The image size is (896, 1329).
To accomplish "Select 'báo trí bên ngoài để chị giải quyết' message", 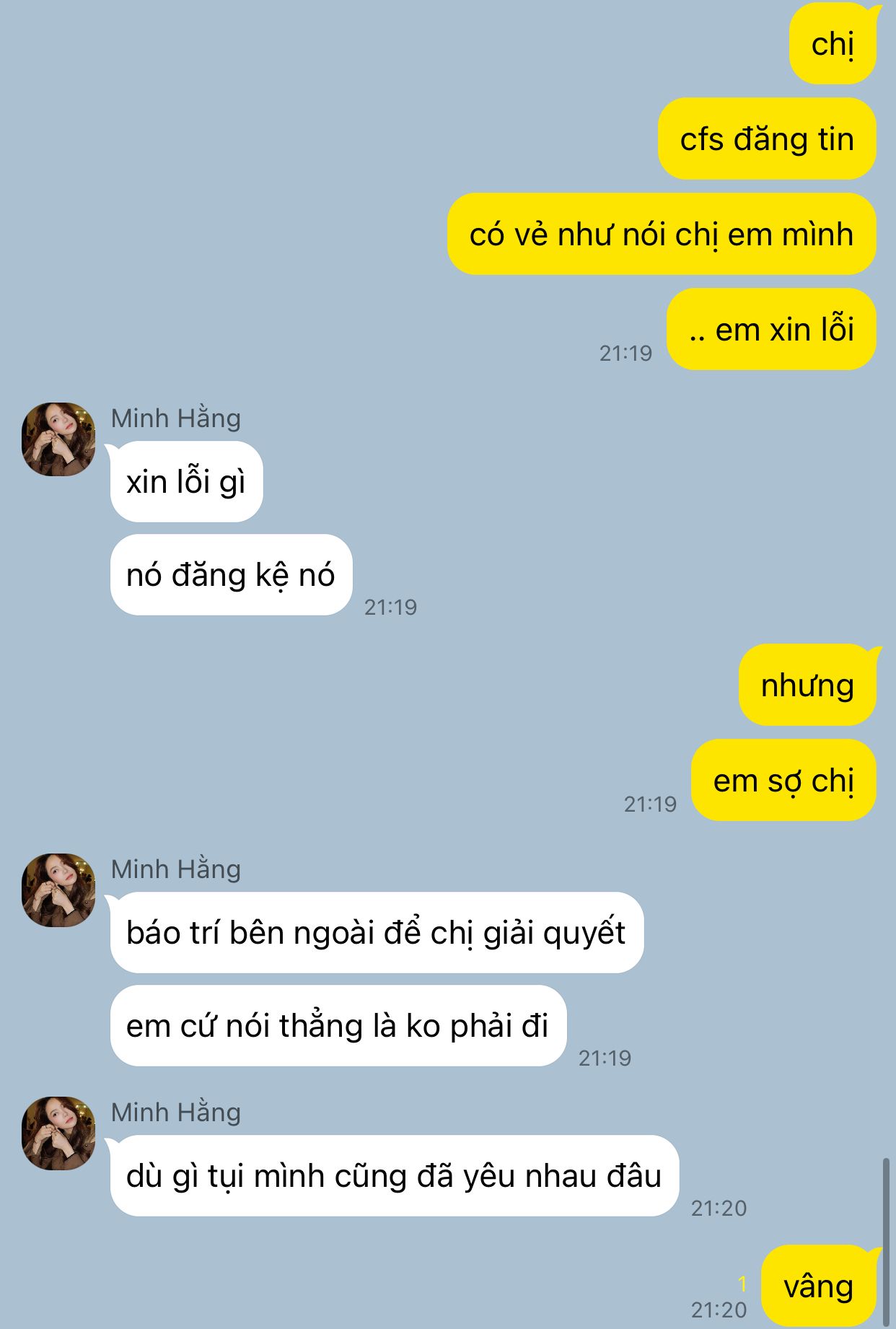I will click(x=377, y=932).
